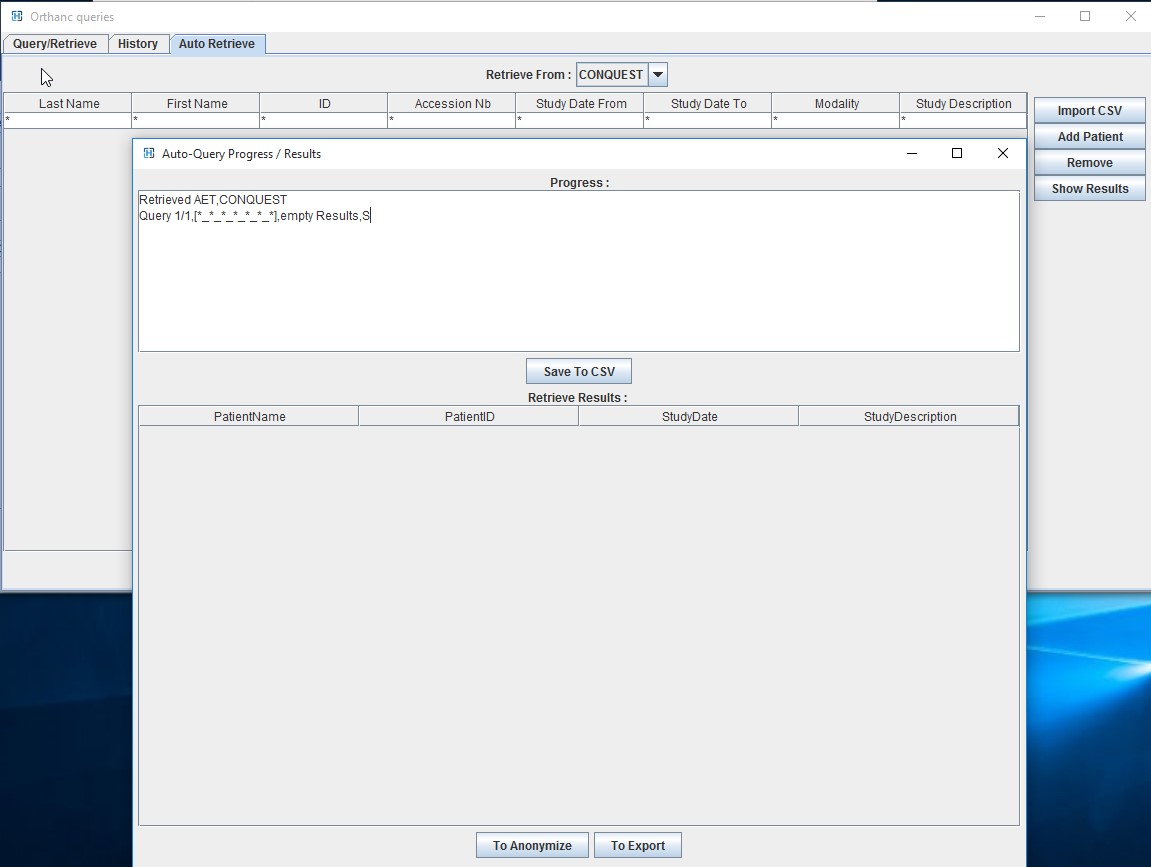Click the Auto-Query dialog title bar icon
This screenshot has width=1151, height=867.
pos(148,153)
